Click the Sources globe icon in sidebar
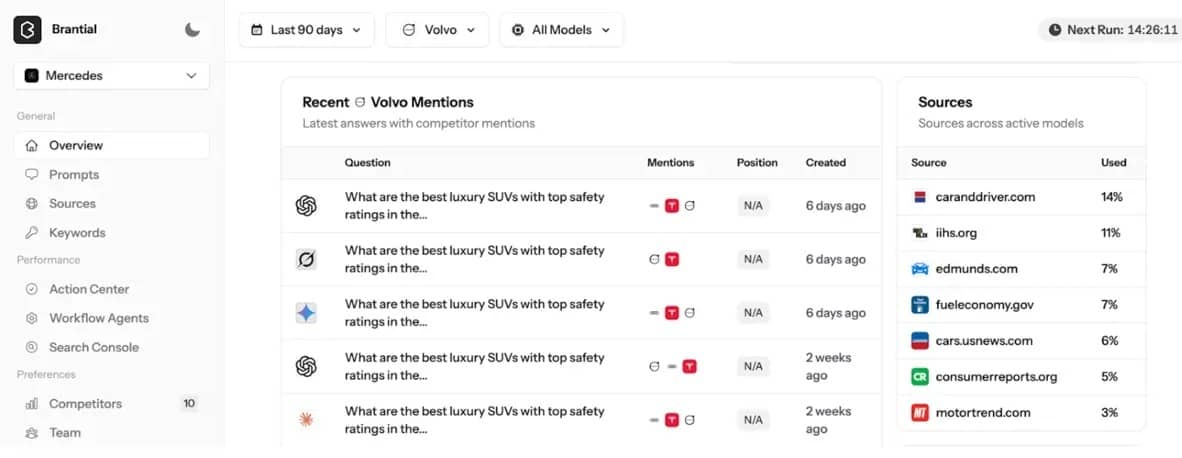This screenshot has width=1182, height=458. (x=32, y=203)
